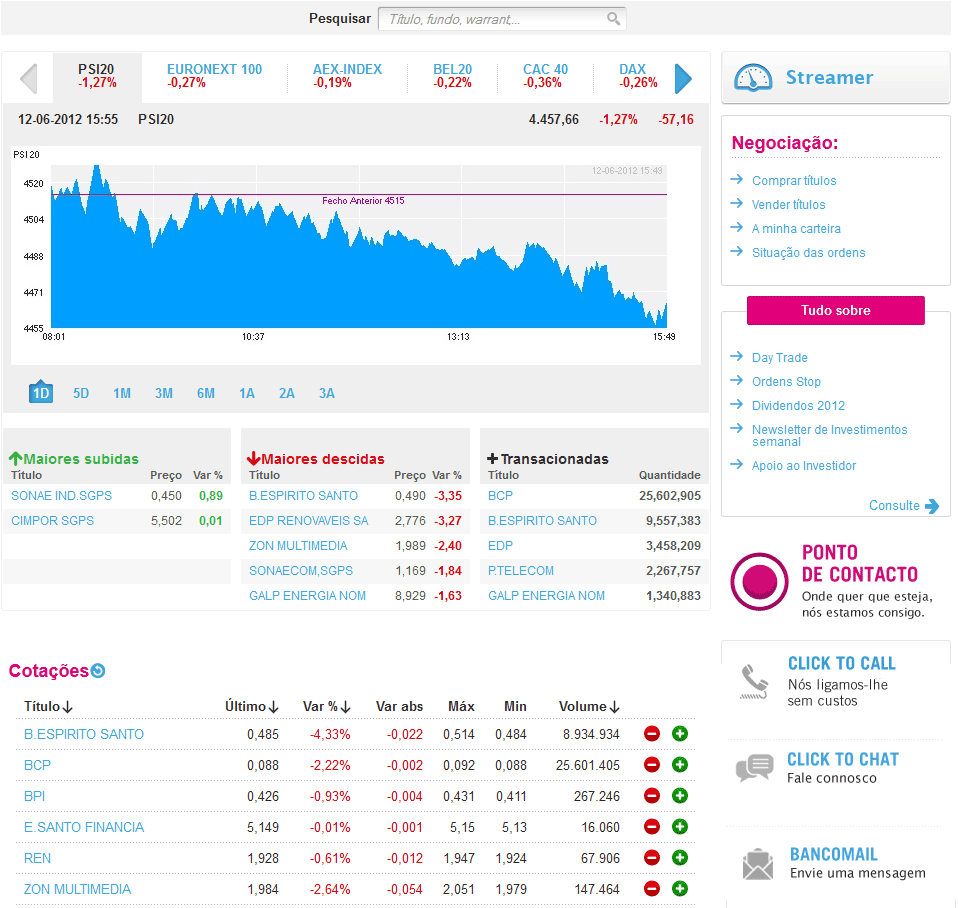This screenshot has height=908, width=958.
Task: Select the EURONEXT 100 index tab
Action: (214, 76)
